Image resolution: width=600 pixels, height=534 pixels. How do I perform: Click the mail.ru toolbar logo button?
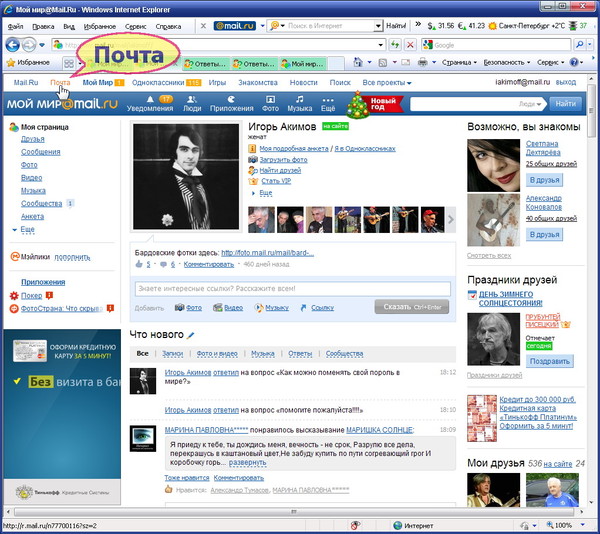[x=235, y=26]
